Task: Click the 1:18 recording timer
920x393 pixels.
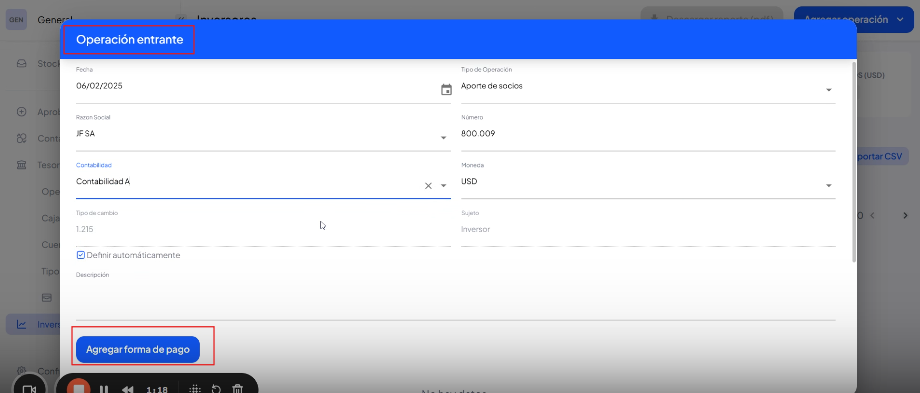Action: point(157,389)
